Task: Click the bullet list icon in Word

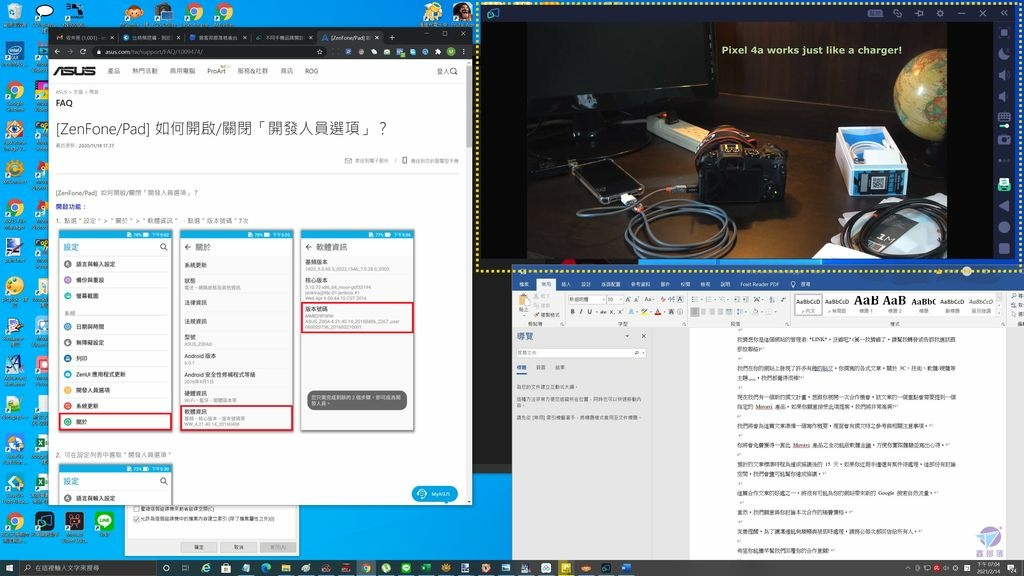Action: tap(695, 300)
